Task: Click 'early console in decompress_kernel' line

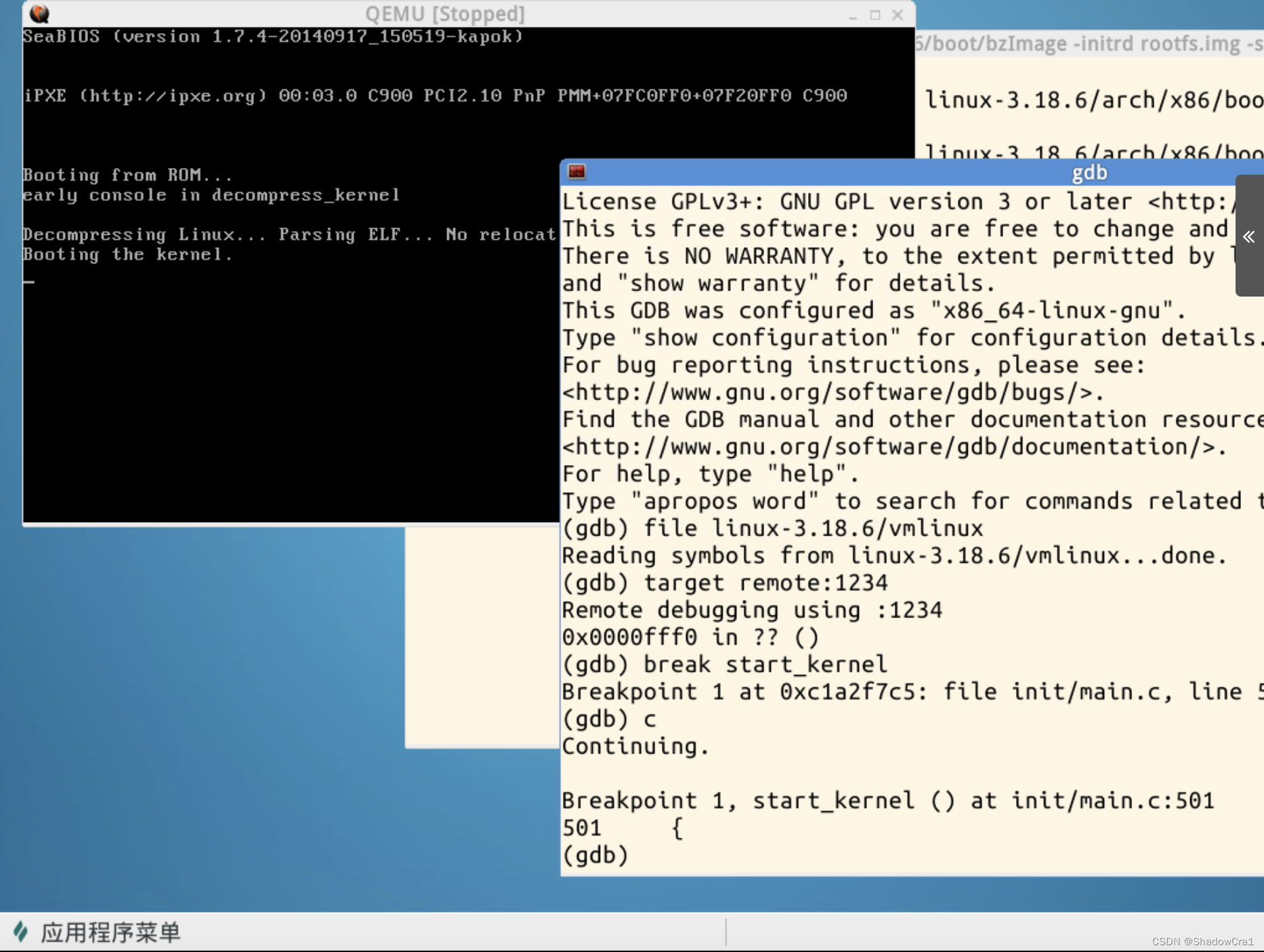Action: 211,195
